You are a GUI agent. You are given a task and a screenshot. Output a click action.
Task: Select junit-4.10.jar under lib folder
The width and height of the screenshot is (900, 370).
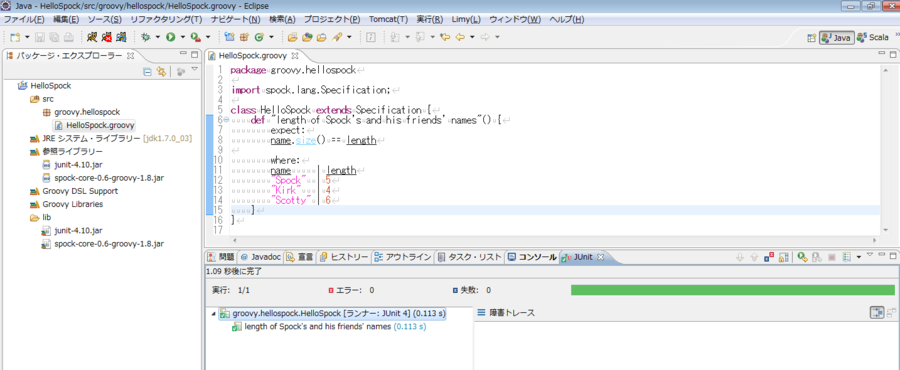[72, 231]
